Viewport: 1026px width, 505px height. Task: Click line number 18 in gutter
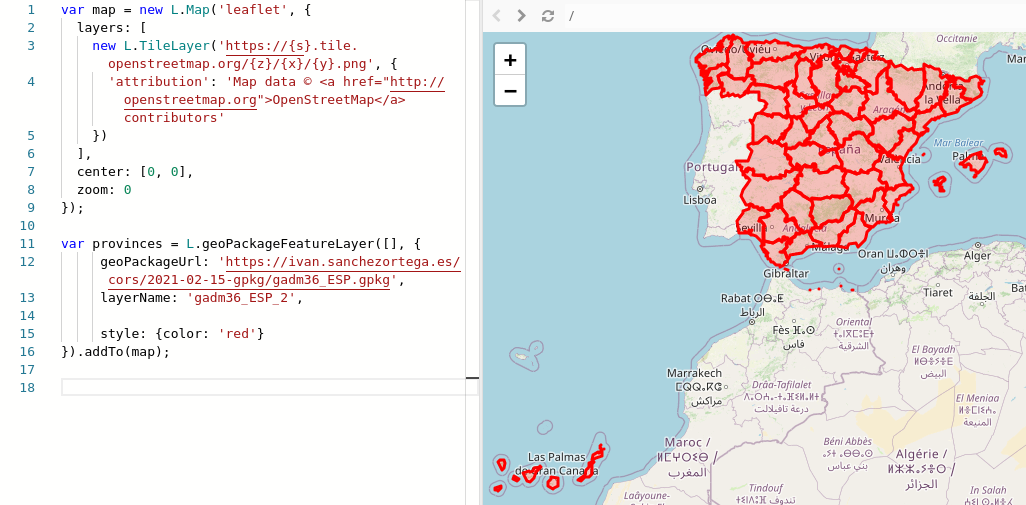(27, 388)
